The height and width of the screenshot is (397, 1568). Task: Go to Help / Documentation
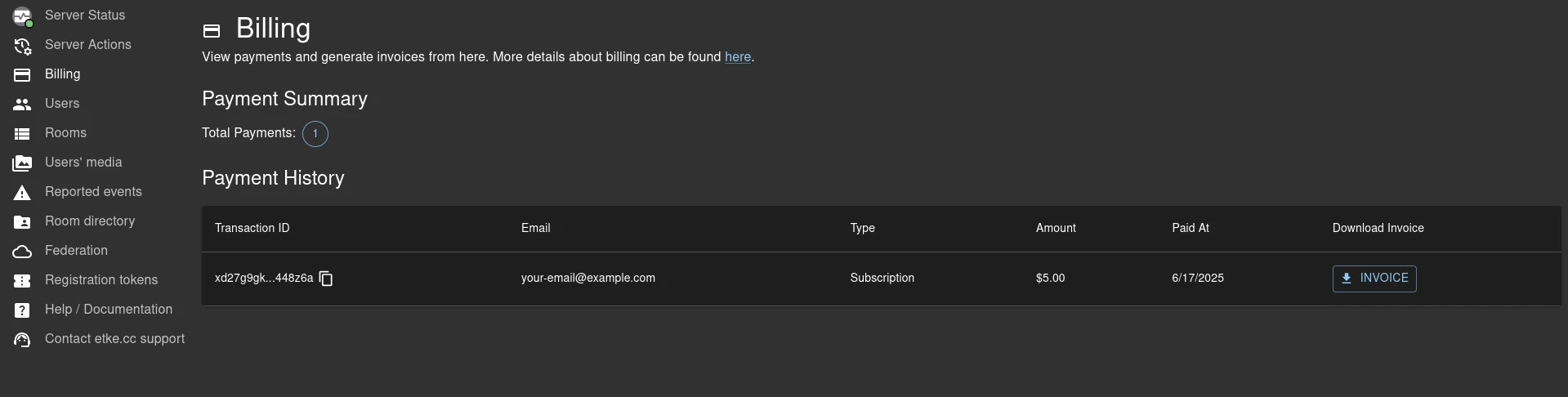109,310
